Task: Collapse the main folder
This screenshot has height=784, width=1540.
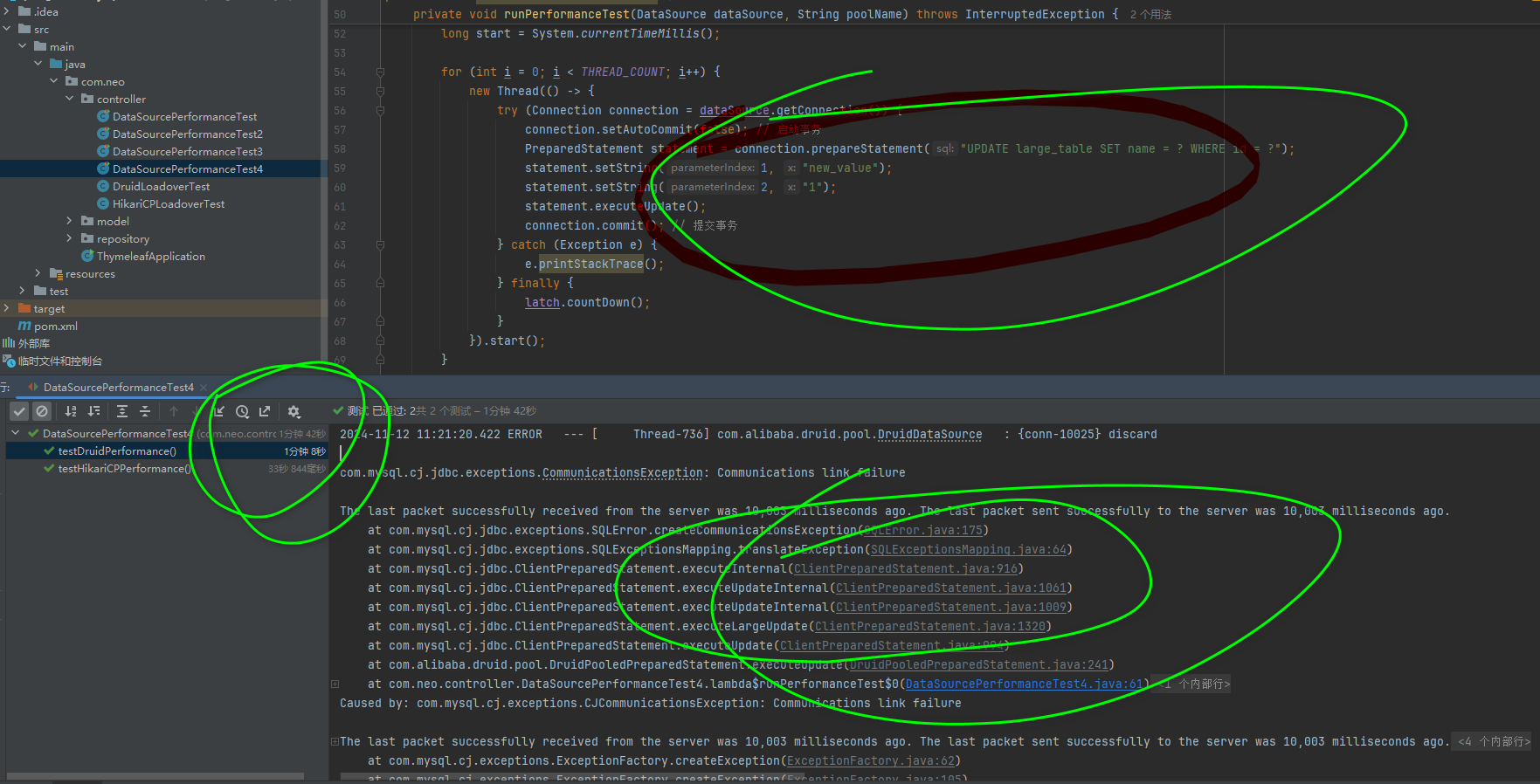Action: pos(23,46)
